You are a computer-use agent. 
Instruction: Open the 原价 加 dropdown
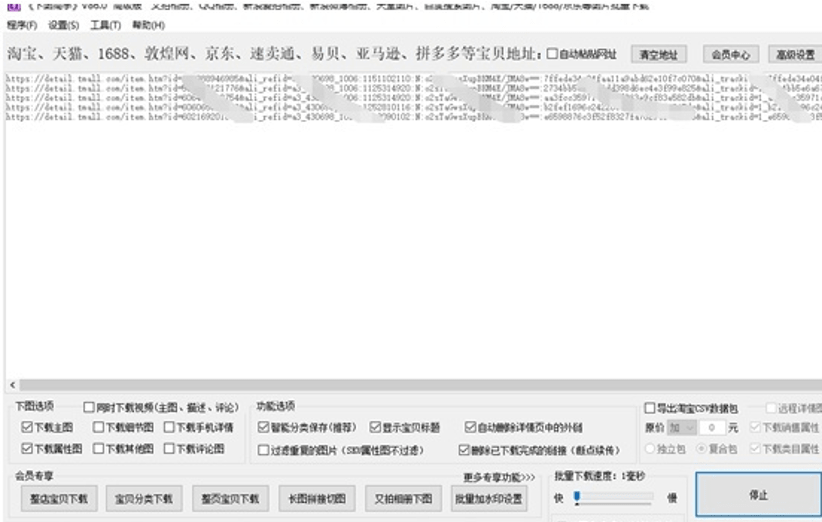pos(682,428)
